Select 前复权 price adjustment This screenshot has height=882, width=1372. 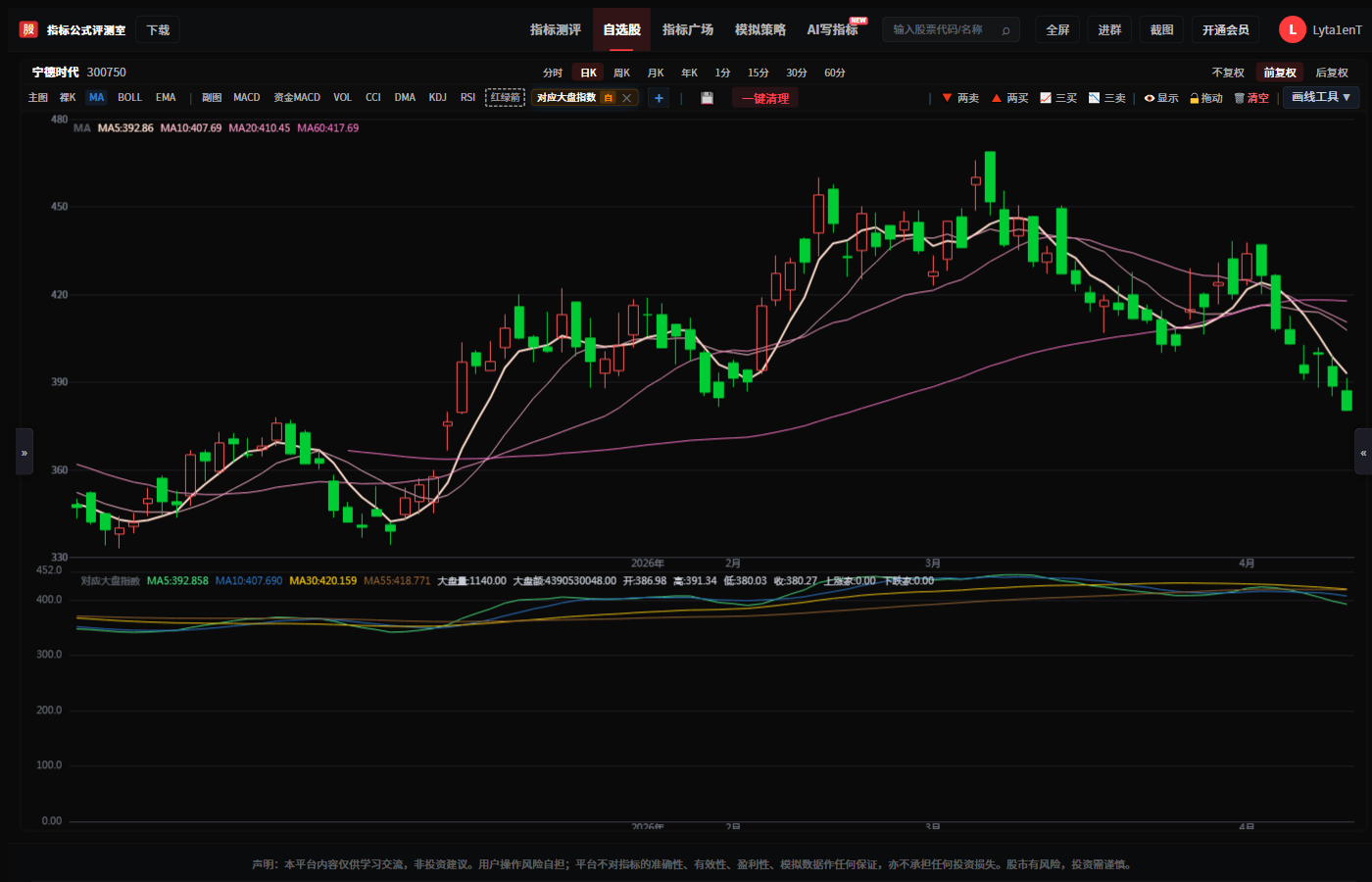(1280, 73)
